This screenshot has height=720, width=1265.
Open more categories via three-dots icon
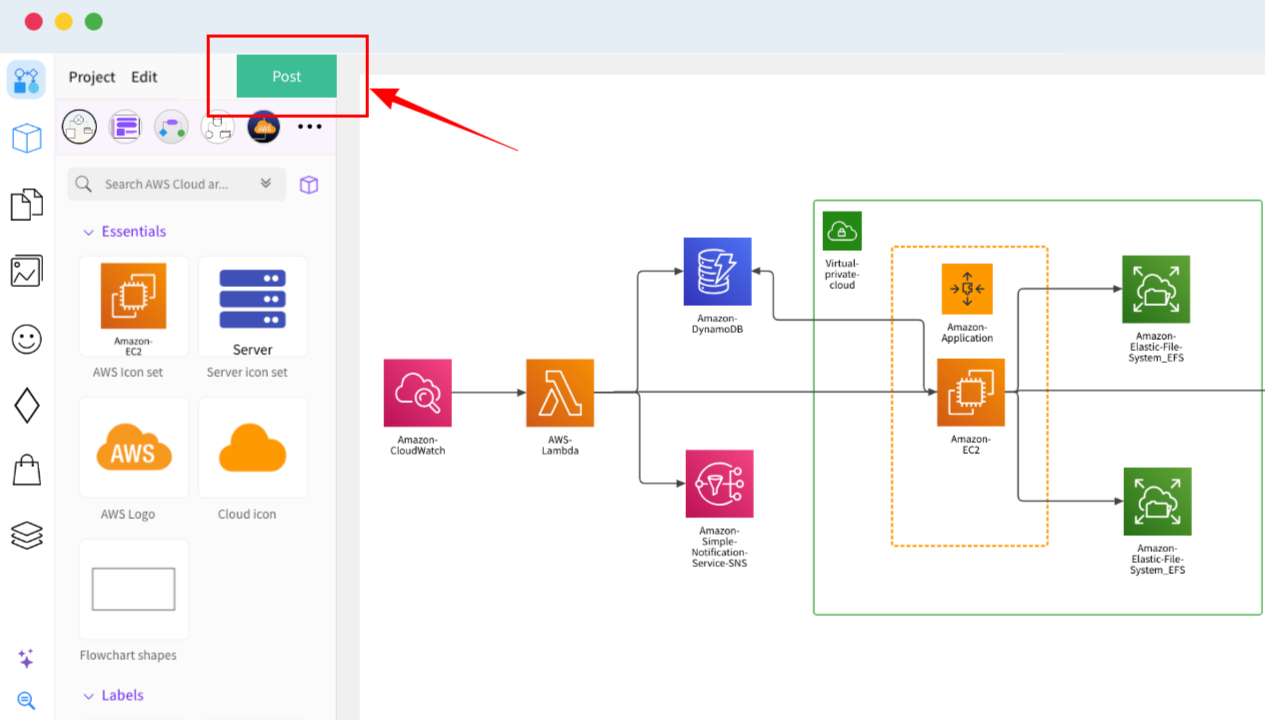310,127
